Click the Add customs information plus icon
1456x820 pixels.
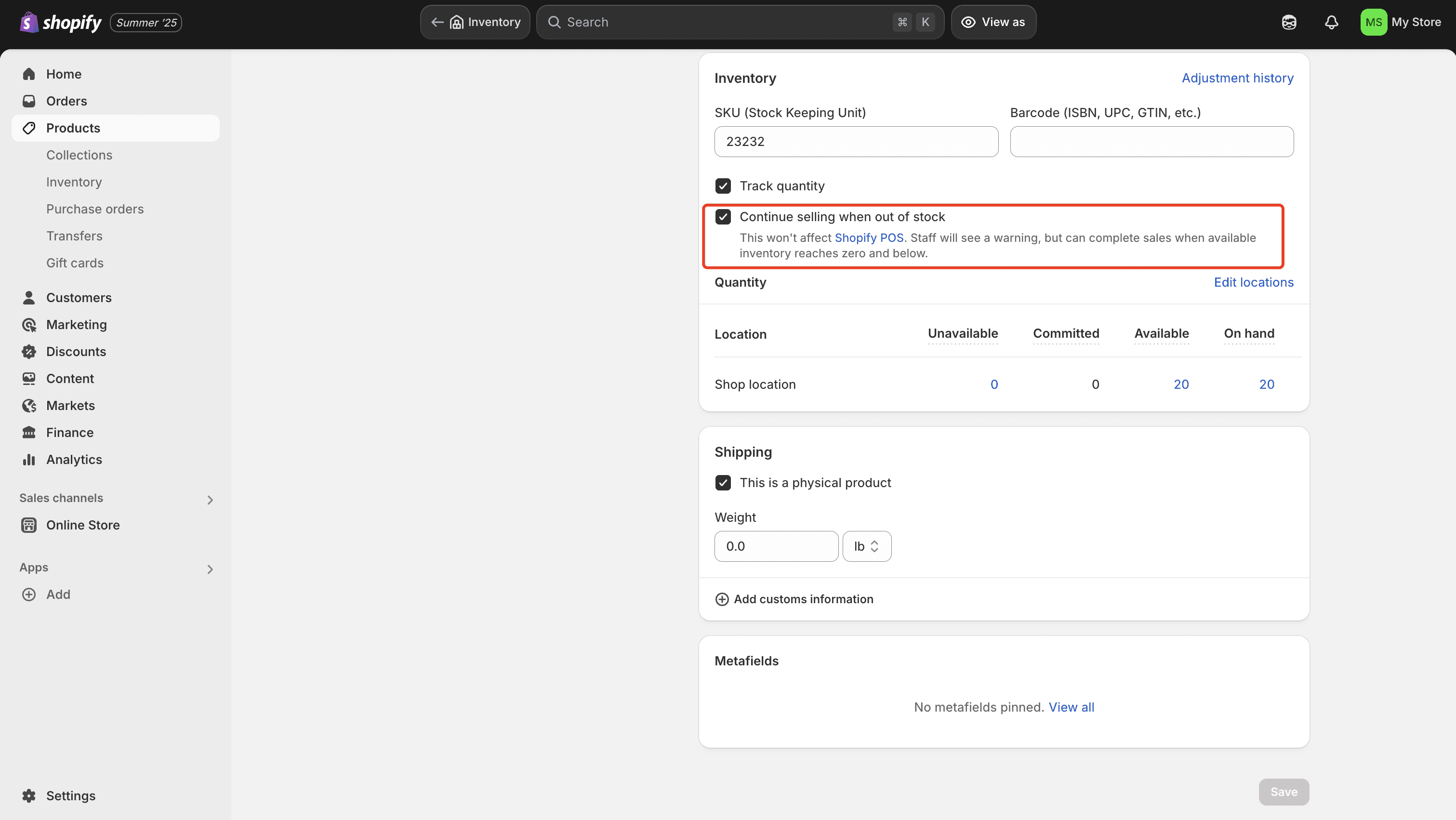(722, 599)
